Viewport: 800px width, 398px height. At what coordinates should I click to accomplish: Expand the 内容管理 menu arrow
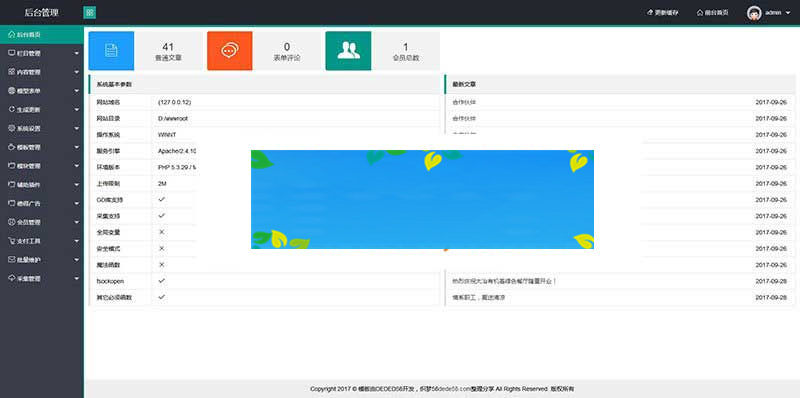click(x=77, y=72)
